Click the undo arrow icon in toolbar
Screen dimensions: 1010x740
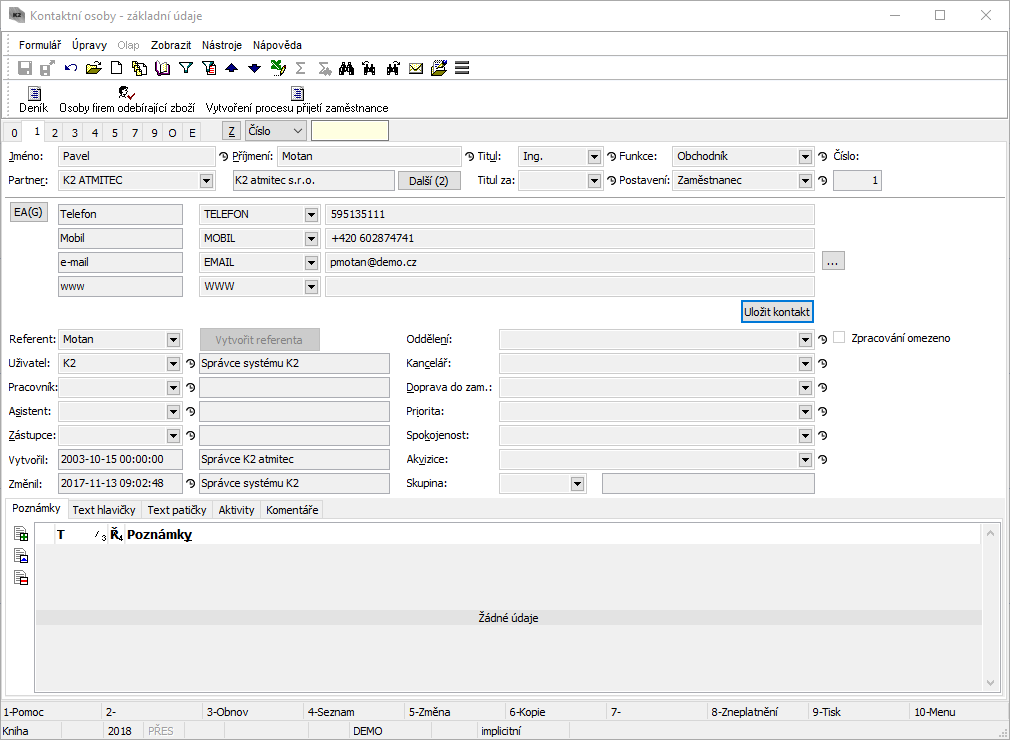(x=71, y=68)
